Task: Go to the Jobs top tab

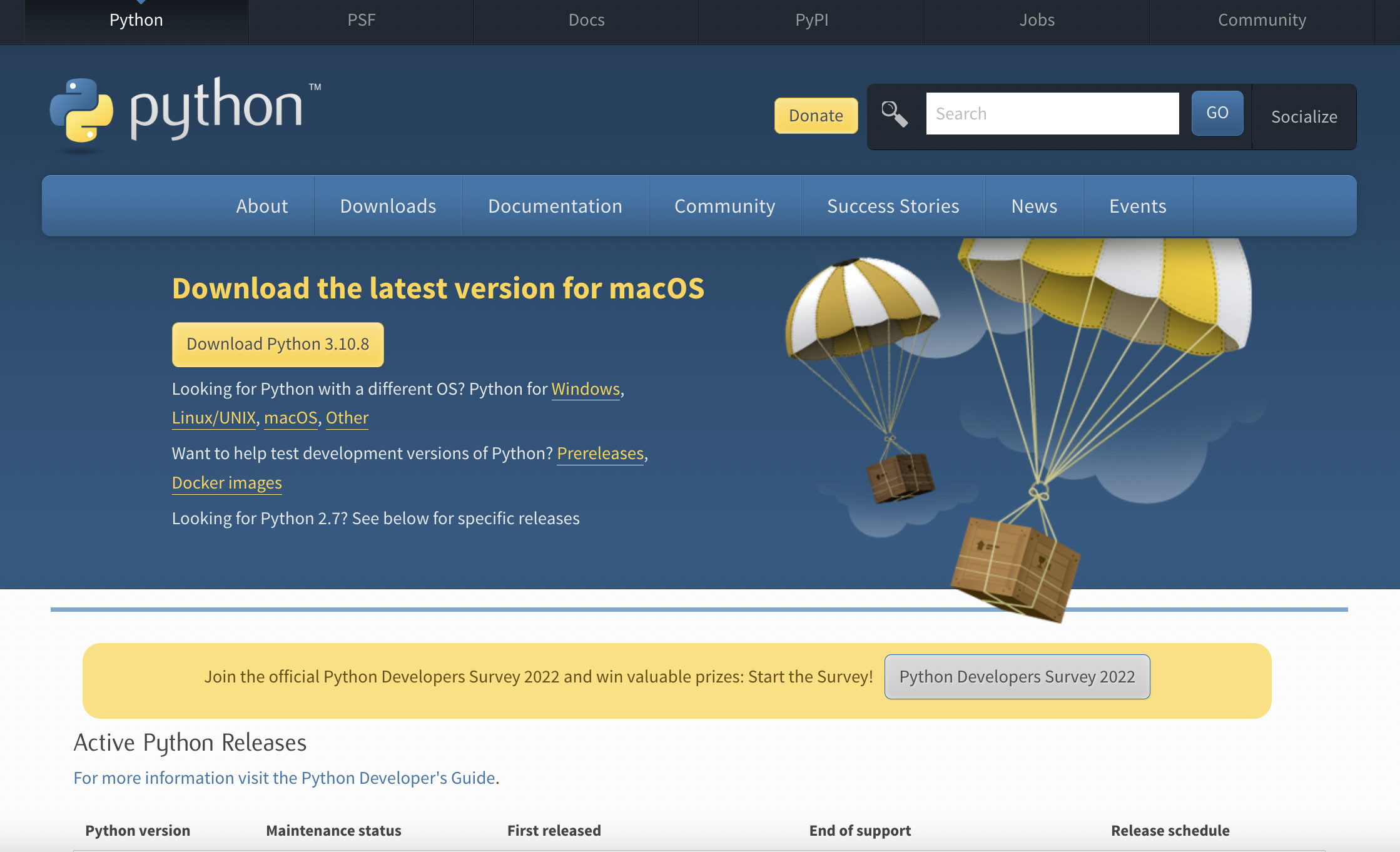Action: coord(1037,20)
